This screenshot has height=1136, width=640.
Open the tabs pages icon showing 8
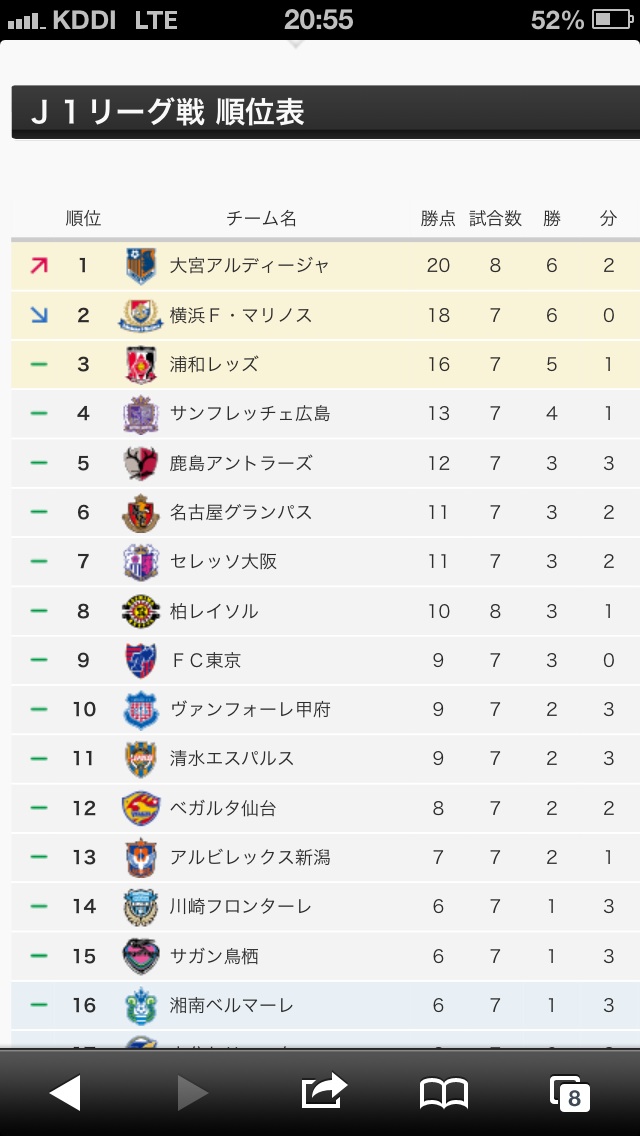click(569, 1093)
